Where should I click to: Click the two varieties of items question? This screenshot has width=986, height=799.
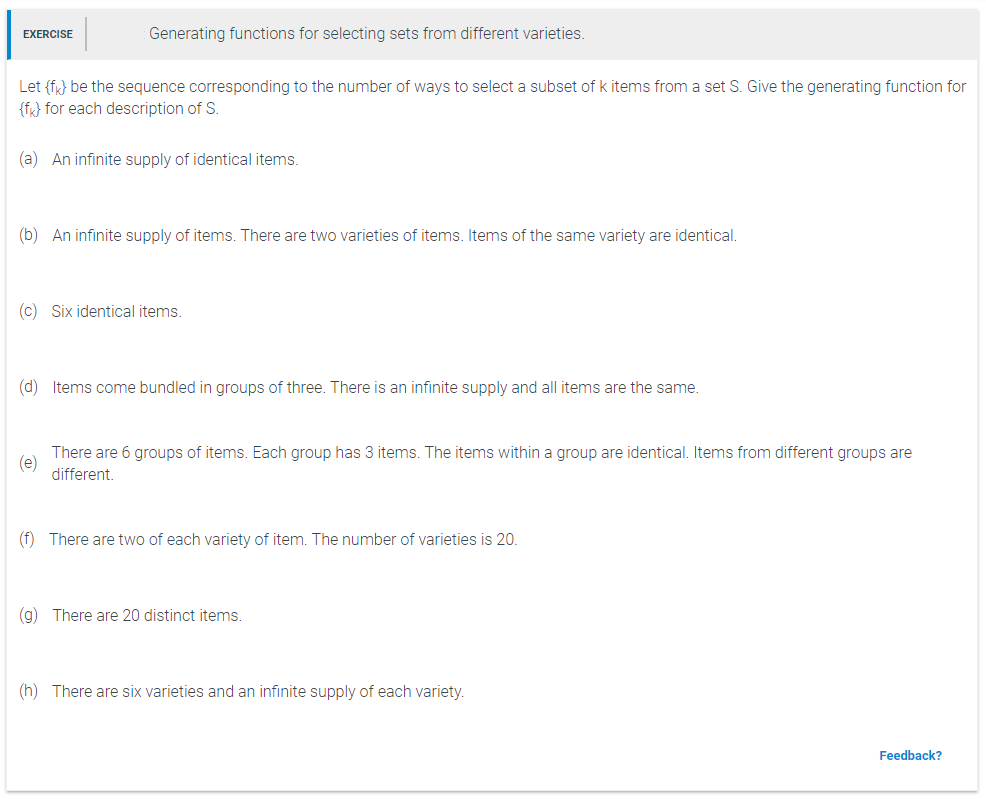(394, 236)
